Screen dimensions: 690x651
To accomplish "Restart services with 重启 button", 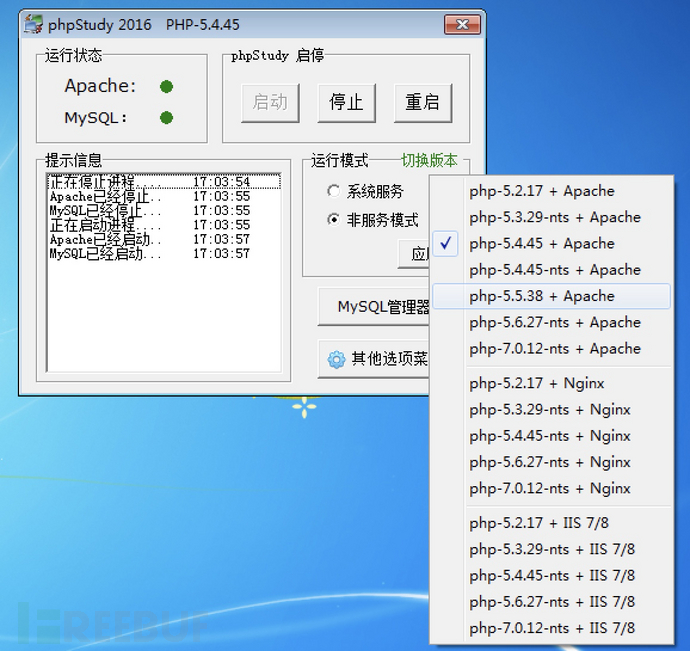I will 422,103.
